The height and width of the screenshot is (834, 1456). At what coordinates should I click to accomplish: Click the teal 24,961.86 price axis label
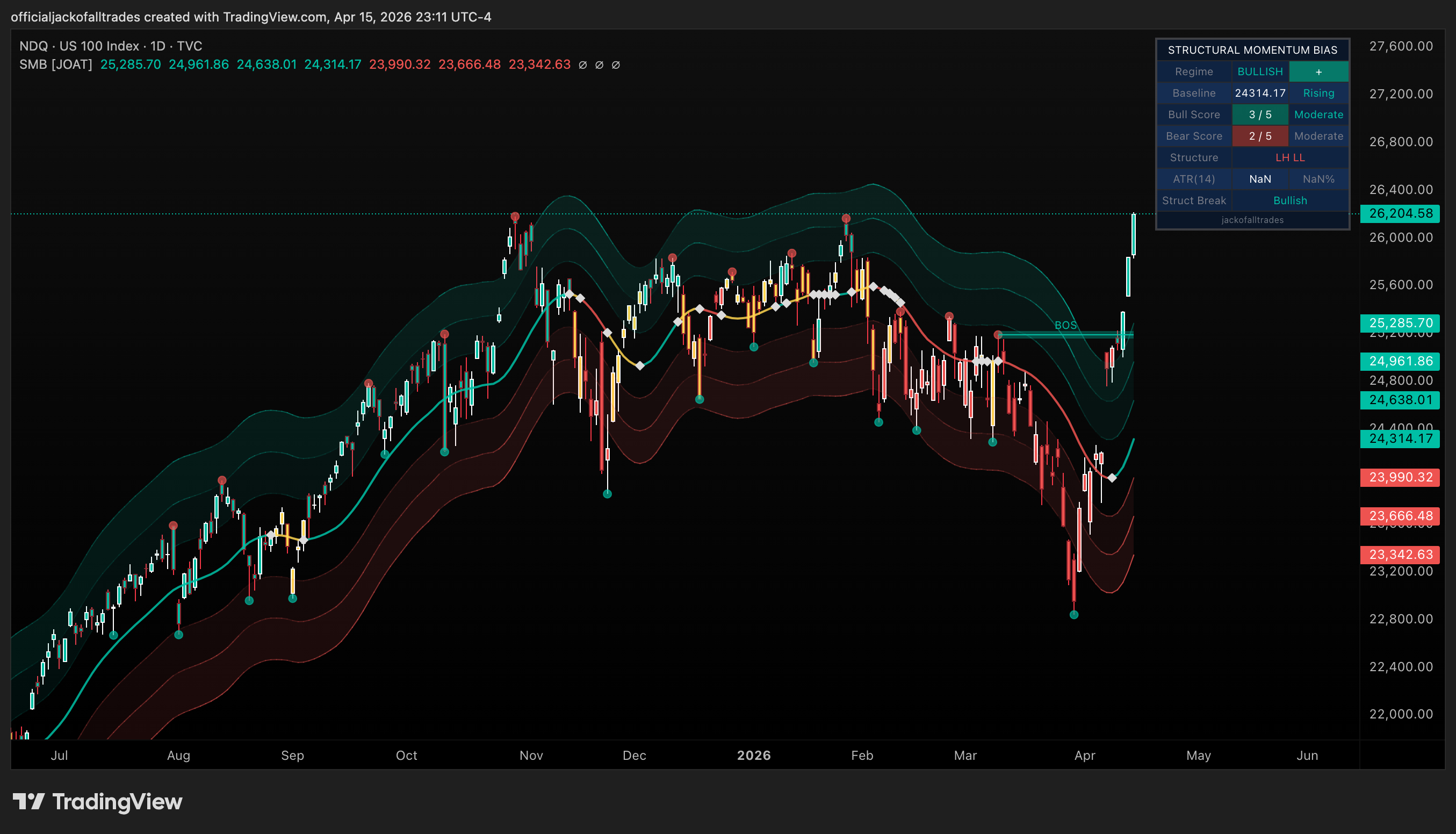pos(1400,361)
